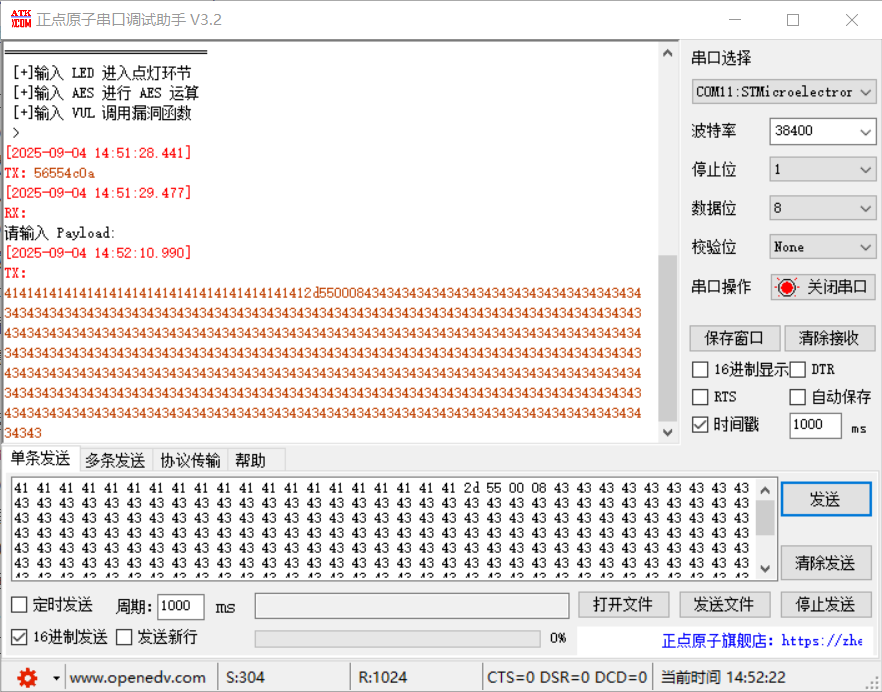Screen dimensions: 882x692
Task: Open the red gear settings icon
Action: click(x=26, y=677)
